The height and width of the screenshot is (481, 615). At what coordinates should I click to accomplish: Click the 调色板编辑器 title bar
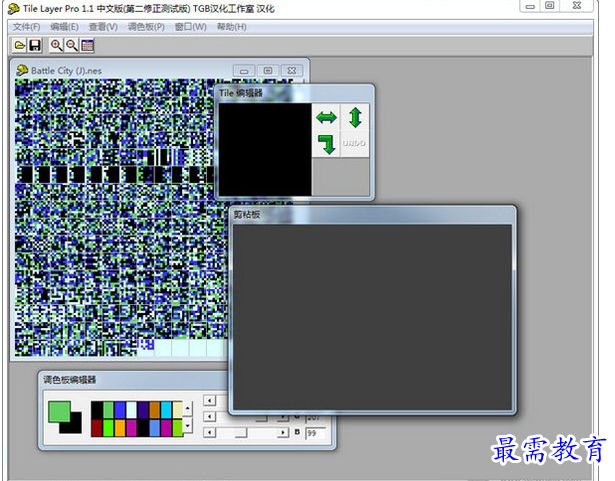[x=133, y=380]
